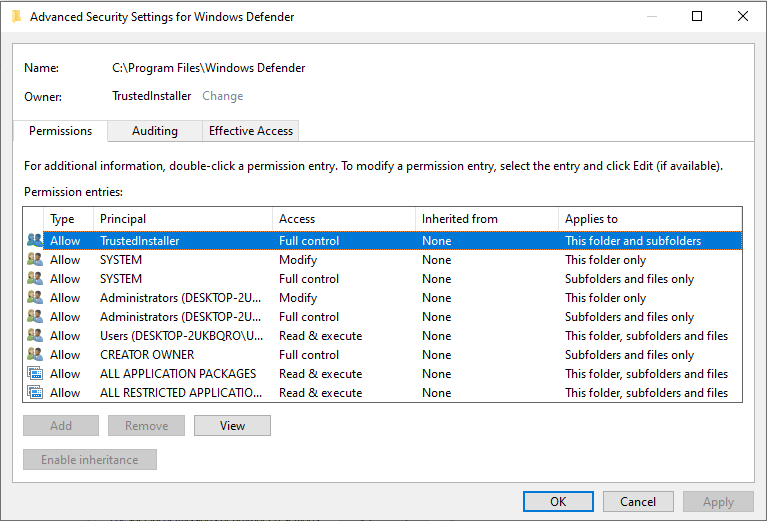
Task: Confirm with the OK button
Action: pos(558,501)
